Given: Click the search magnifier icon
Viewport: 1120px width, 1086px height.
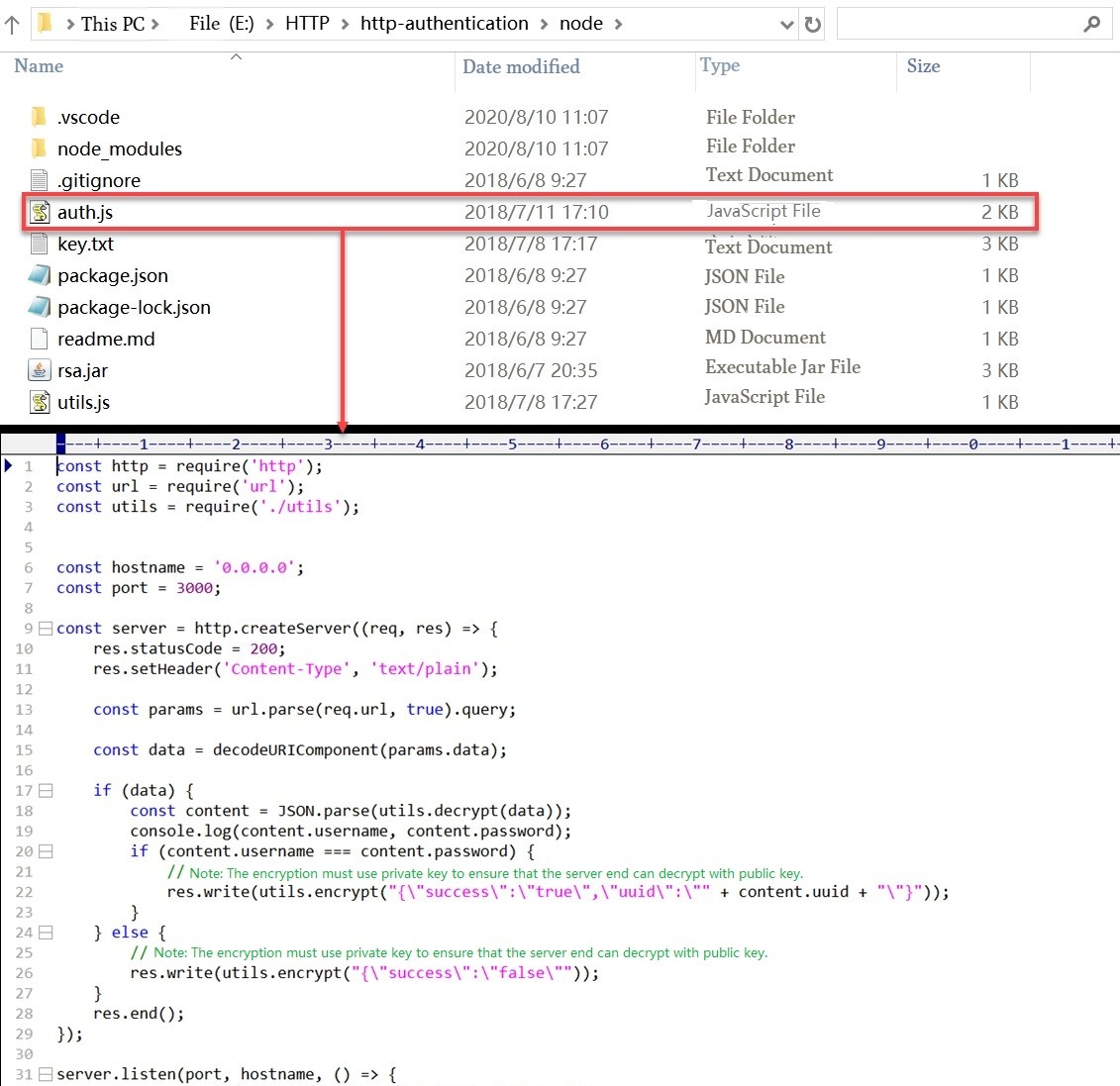Looking at the screenshot, I should click(x=1092, y=24).
